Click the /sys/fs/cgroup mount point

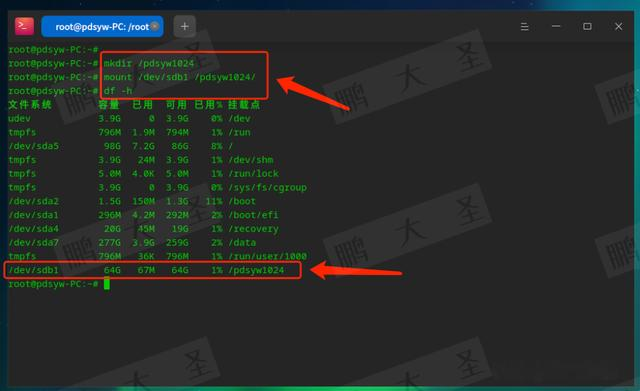click(267, 187)
